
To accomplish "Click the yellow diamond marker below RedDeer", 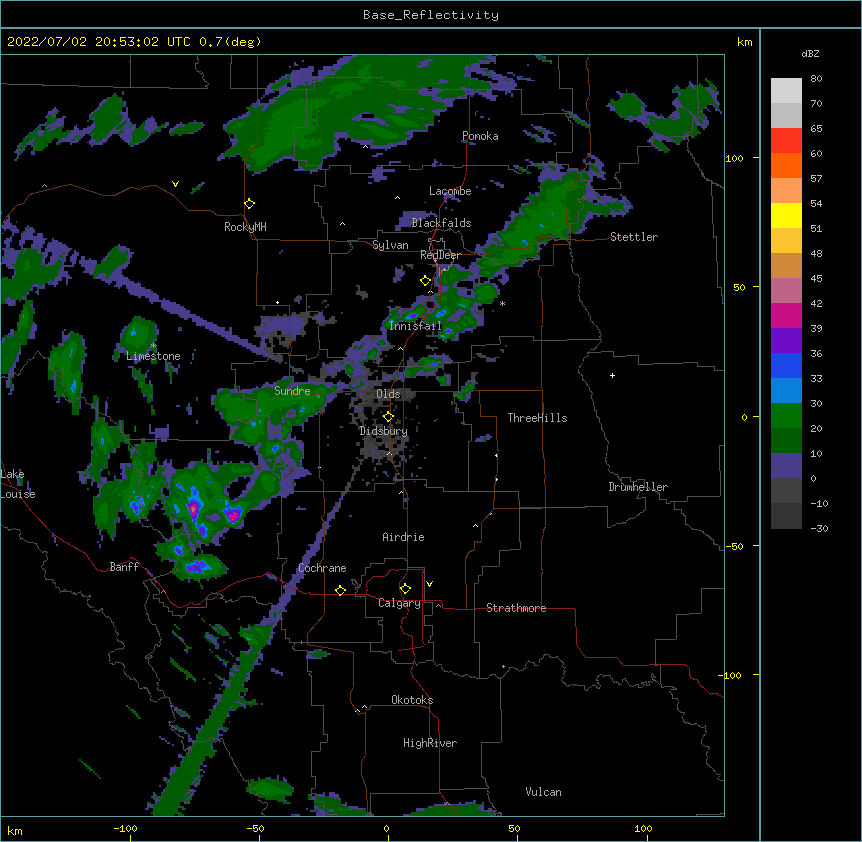I will pos(426,281).
